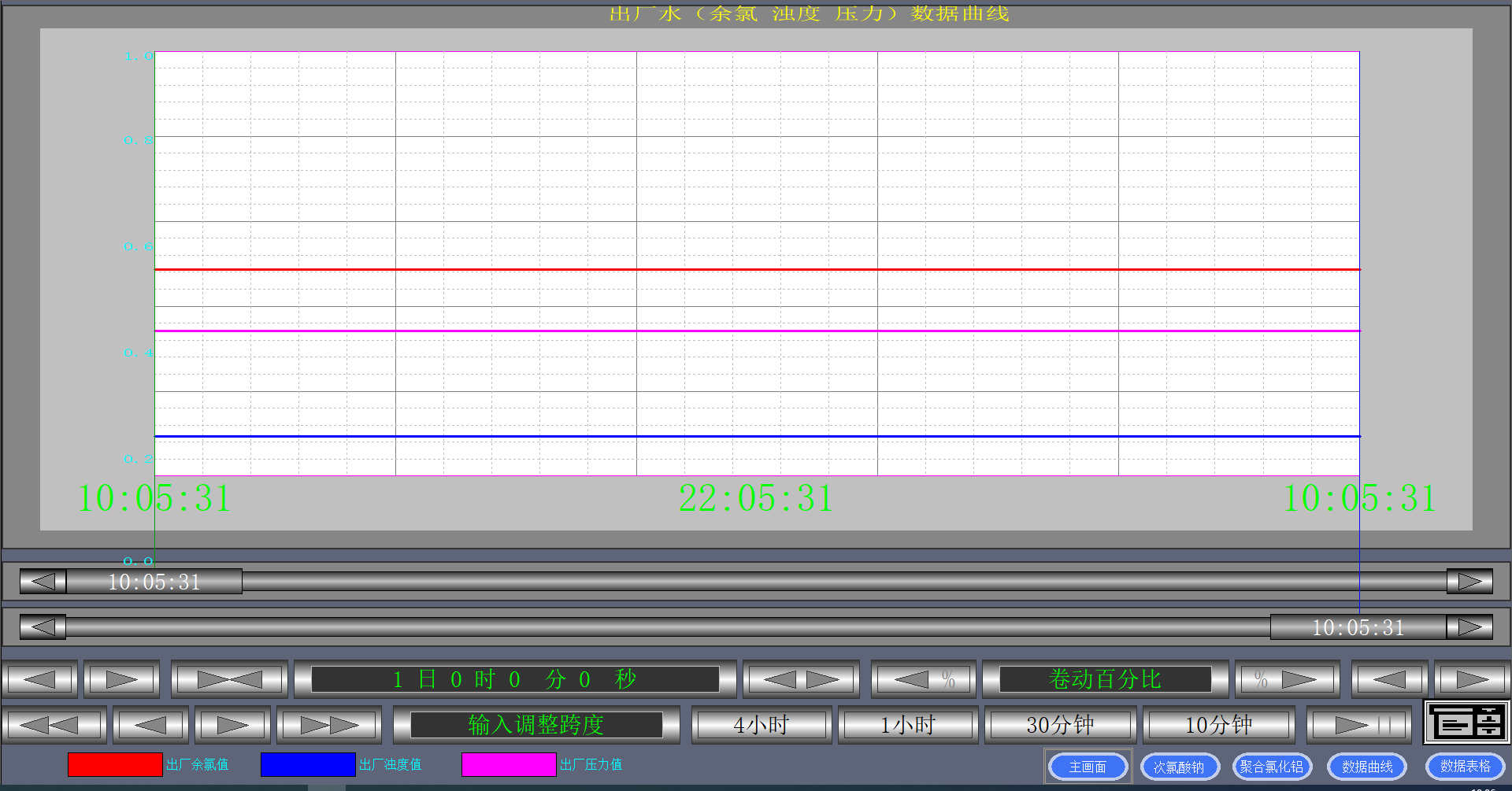
Task: Click the middle time label 22:05:31
Action: (x=756, y=498)
